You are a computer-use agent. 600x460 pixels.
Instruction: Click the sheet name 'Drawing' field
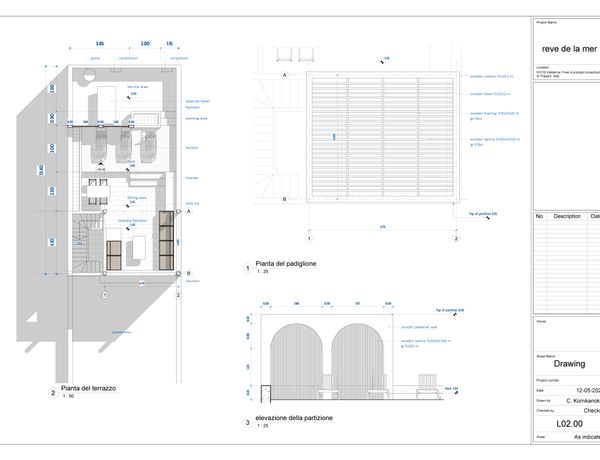pyautogui.click(x=568, y=365)
